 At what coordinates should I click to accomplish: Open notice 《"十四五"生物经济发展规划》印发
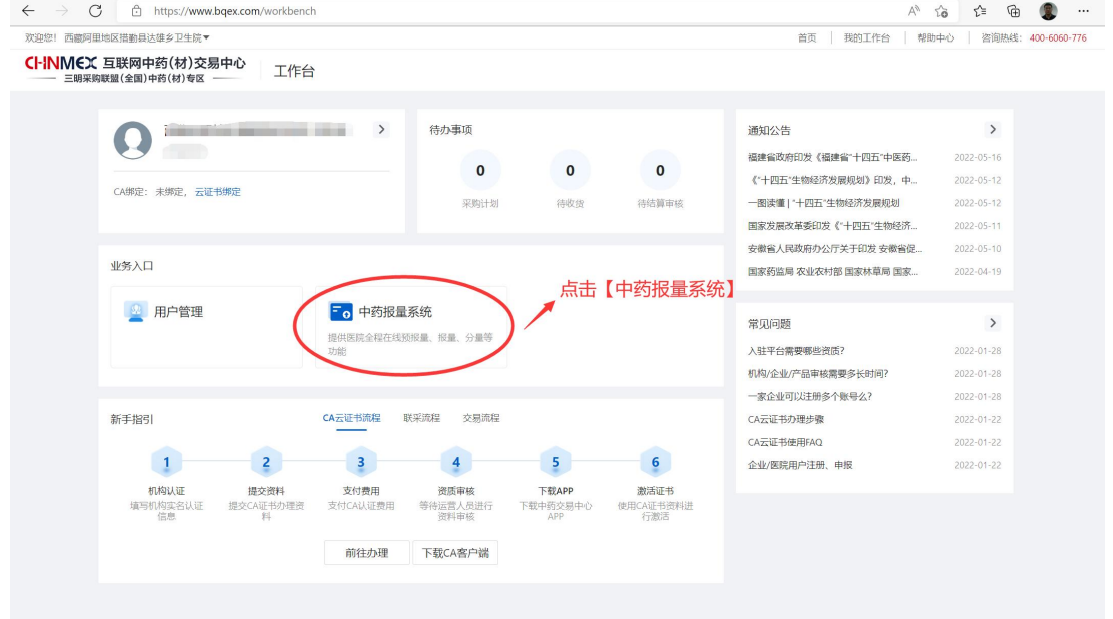point(833,180)
